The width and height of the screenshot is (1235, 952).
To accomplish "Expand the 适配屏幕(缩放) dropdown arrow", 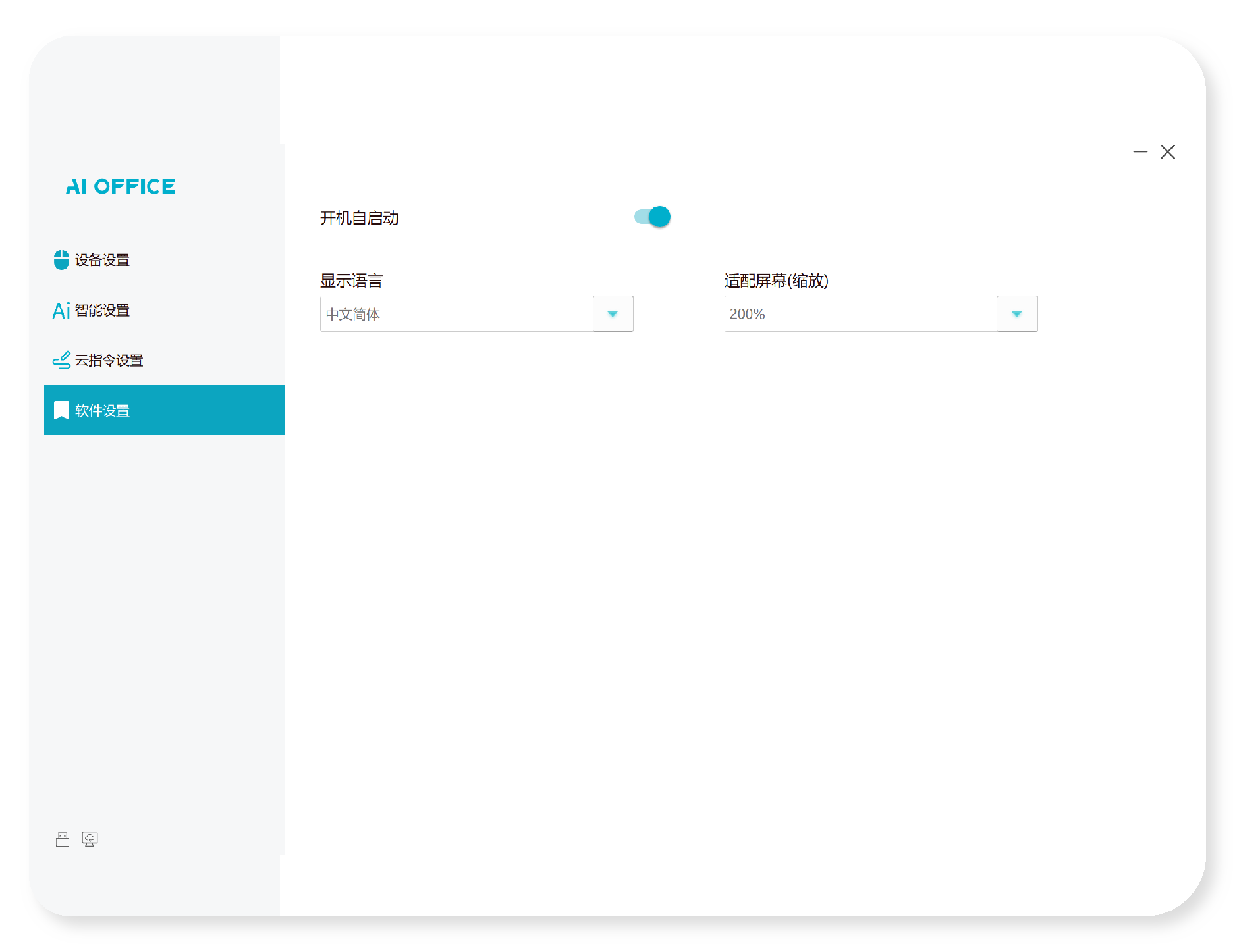I will tap(1017, 314).
